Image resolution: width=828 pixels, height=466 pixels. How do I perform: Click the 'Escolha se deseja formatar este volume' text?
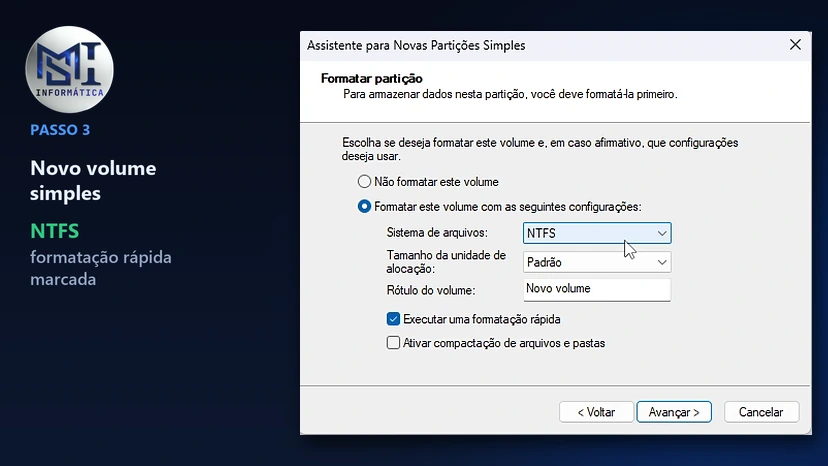pos(540,149)
